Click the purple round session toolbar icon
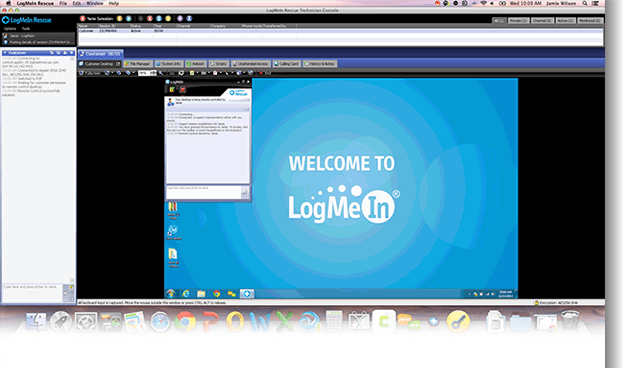The height and width of the screenshot is (368, 630). pyautogui.click(x=180, y=18)
